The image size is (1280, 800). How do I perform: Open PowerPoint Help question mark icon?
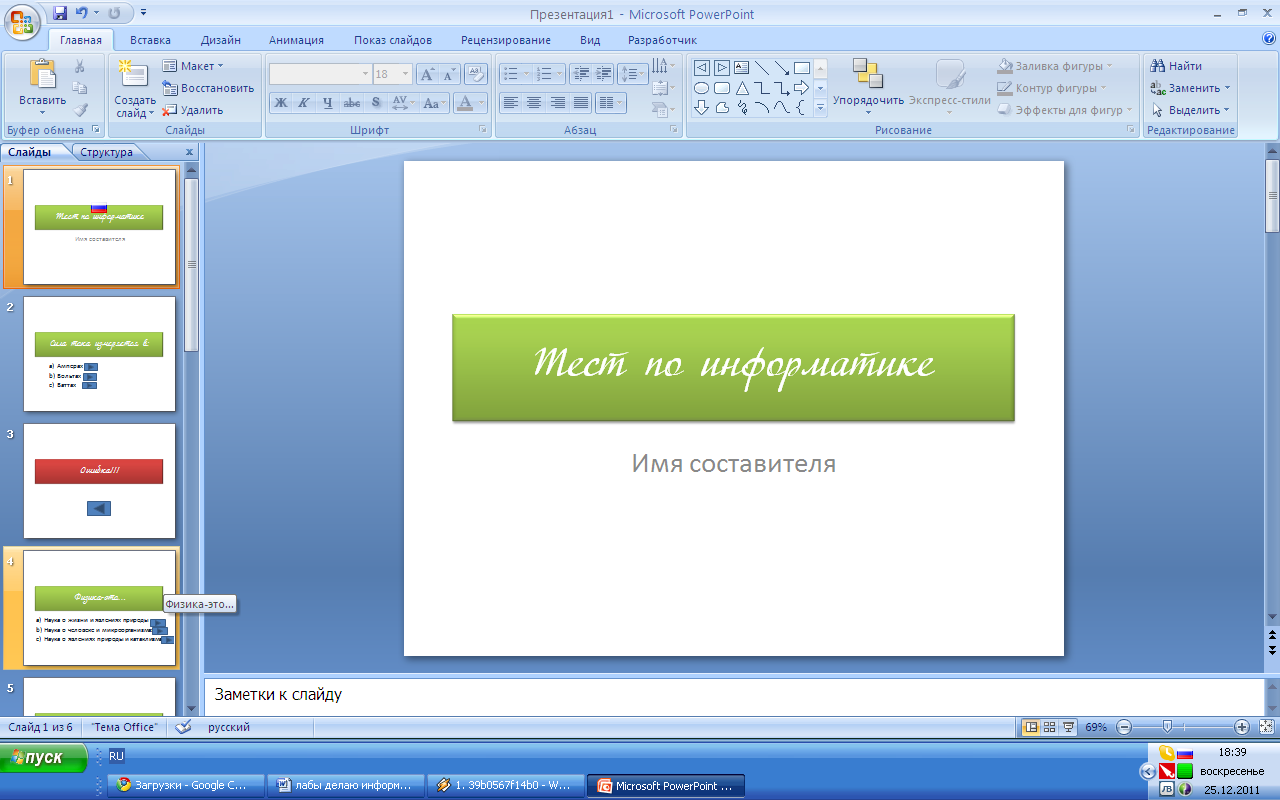pos(1269,40)
